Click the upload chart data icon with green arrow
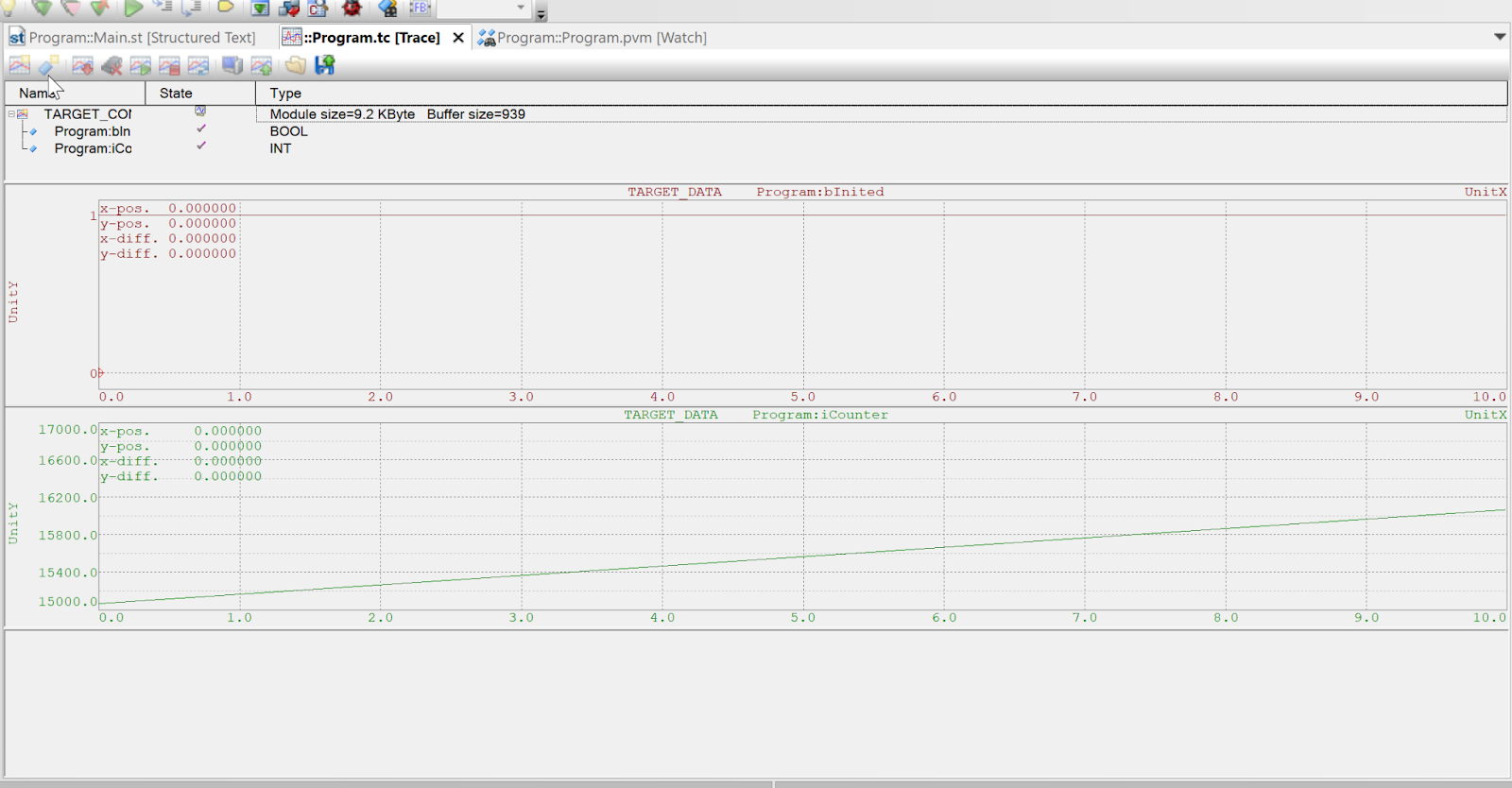 coord(262,65)
